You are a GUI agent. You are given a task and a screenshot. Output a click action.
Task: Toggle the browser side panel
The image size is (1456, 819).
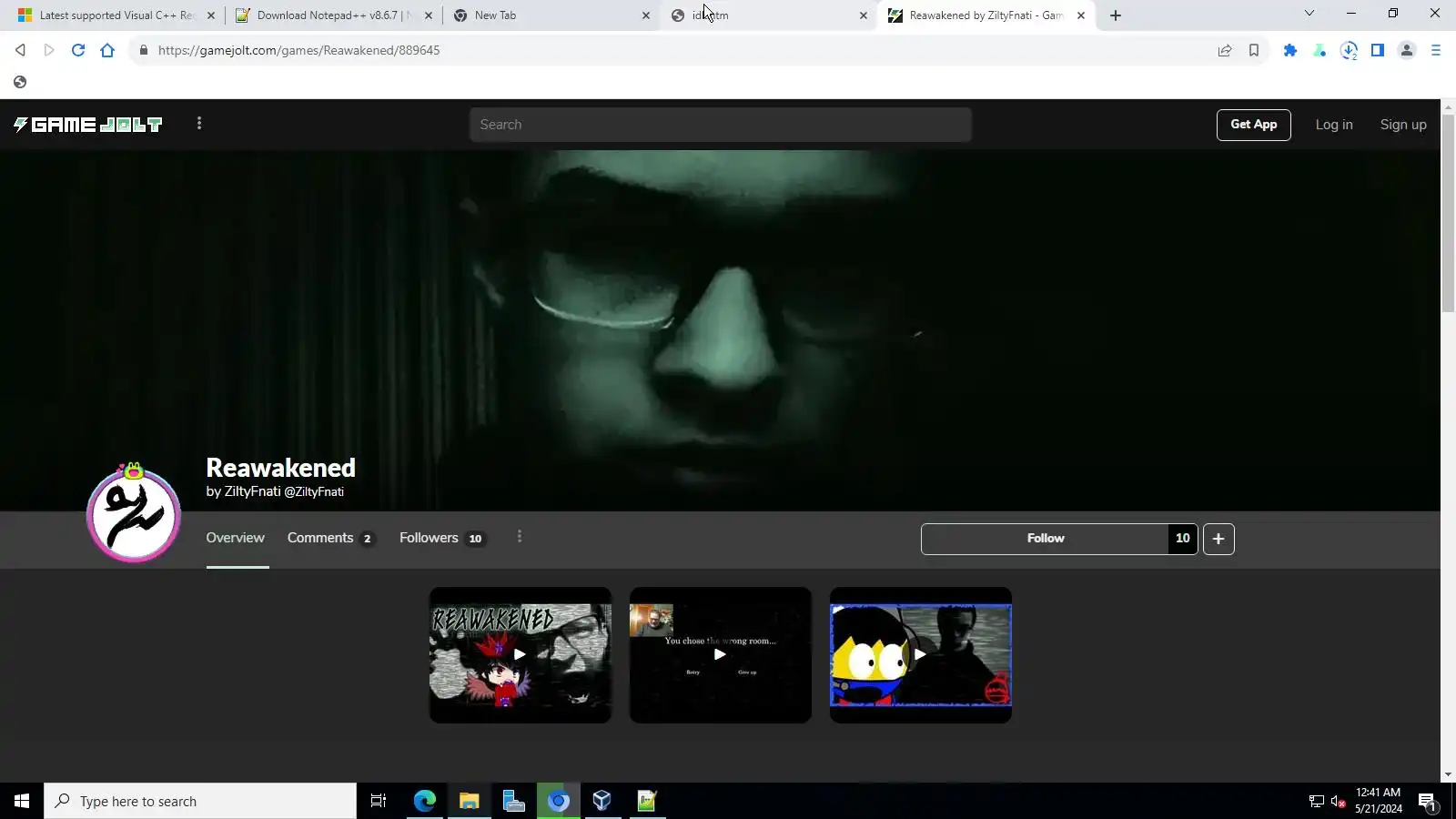1378,50
